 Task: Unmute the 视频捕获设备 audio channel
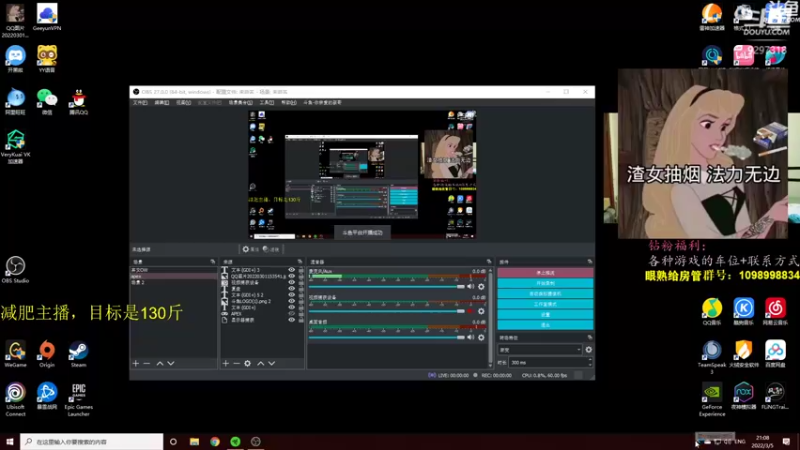[x=470, y=311]
